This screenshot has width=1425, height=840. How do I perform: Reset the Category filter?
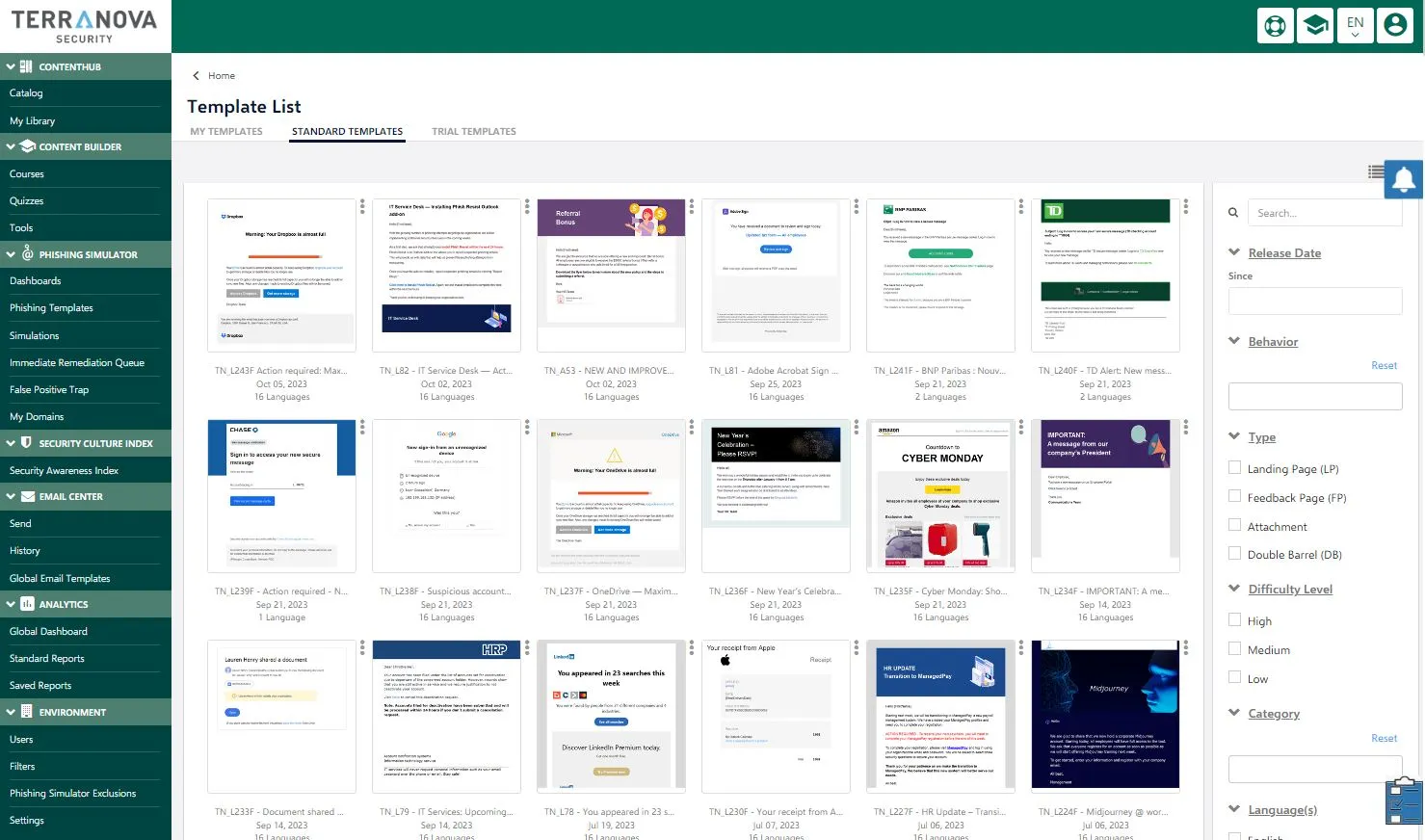(1385, 739)
